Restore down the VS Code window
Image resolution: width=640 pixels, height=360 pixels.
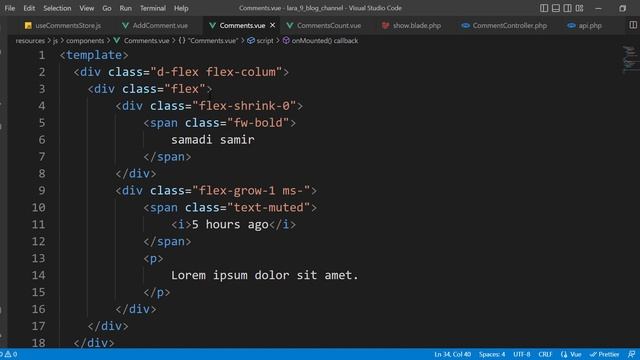pyautogui.click(x=622, y=8)
